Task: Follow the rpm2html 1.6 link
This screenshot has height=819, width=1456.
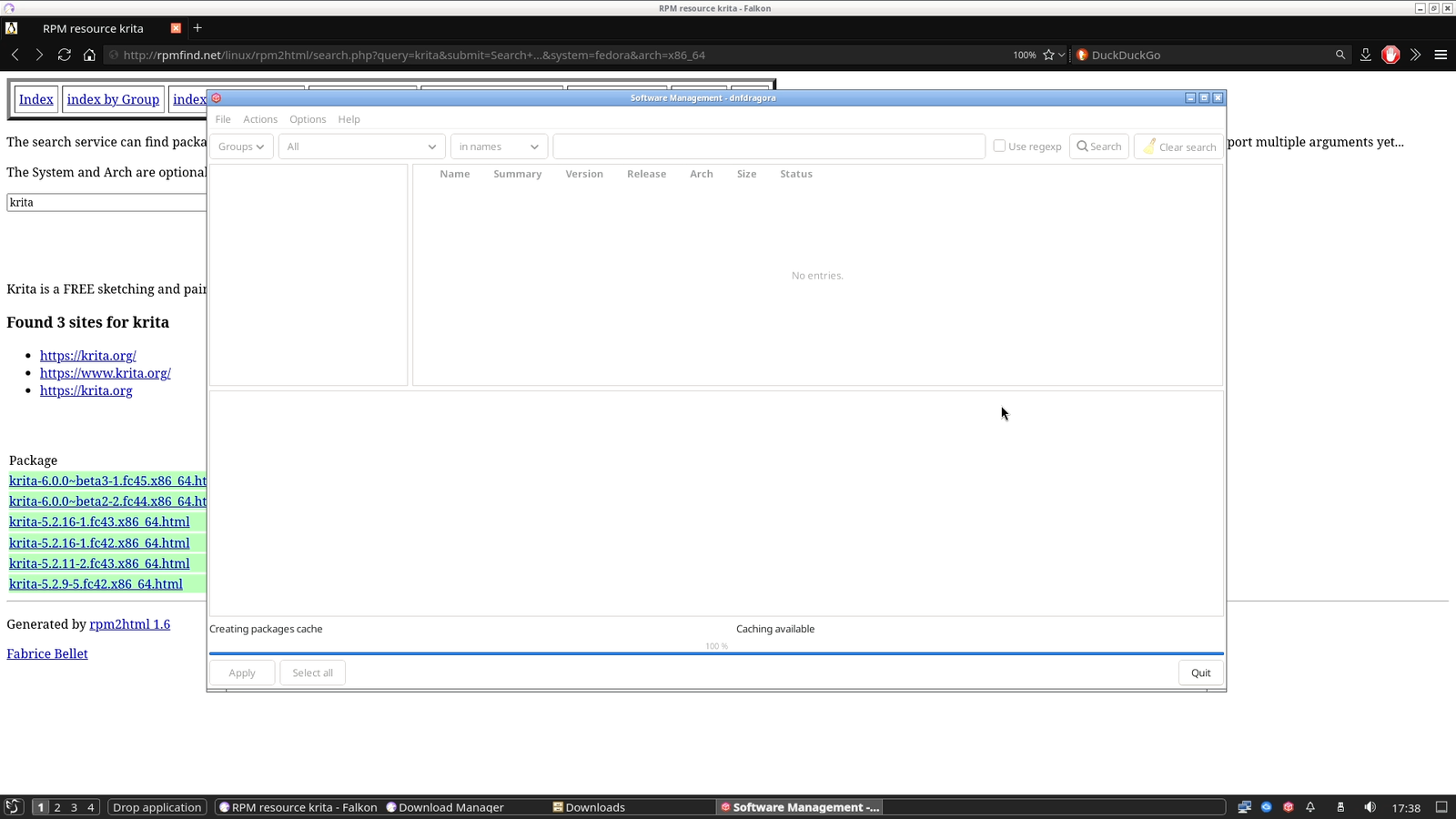Action: click(x=130, y=624)
